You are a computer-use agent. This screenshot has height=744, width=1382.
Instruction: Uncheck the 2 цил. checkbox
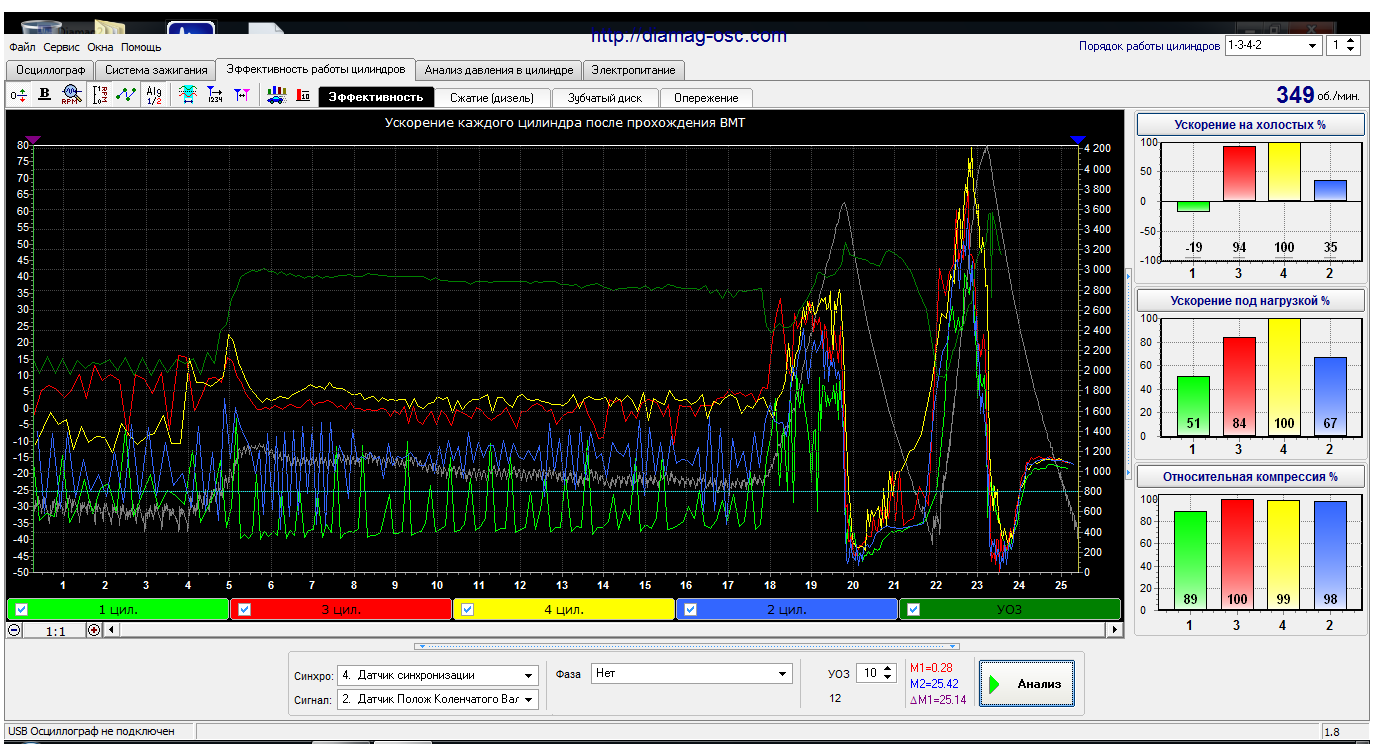point(690,609)
